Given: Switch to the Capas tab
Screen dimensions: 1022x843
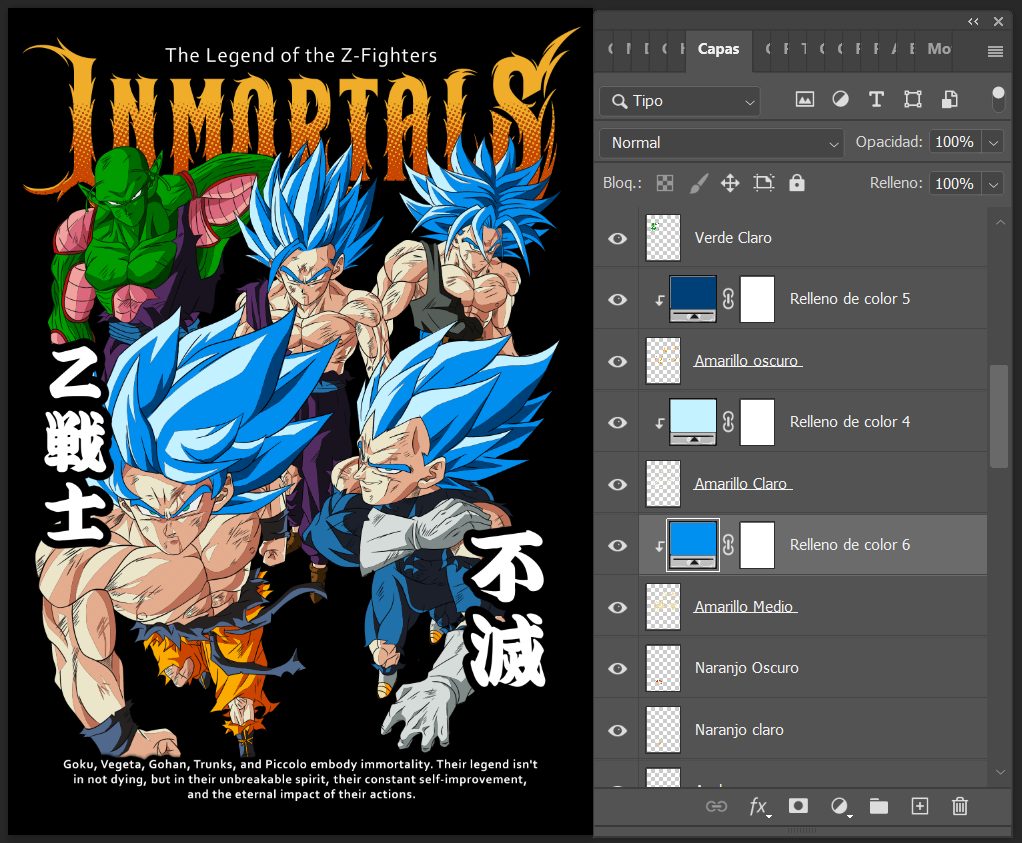Looking at the screenshot, I should (718, 49).
